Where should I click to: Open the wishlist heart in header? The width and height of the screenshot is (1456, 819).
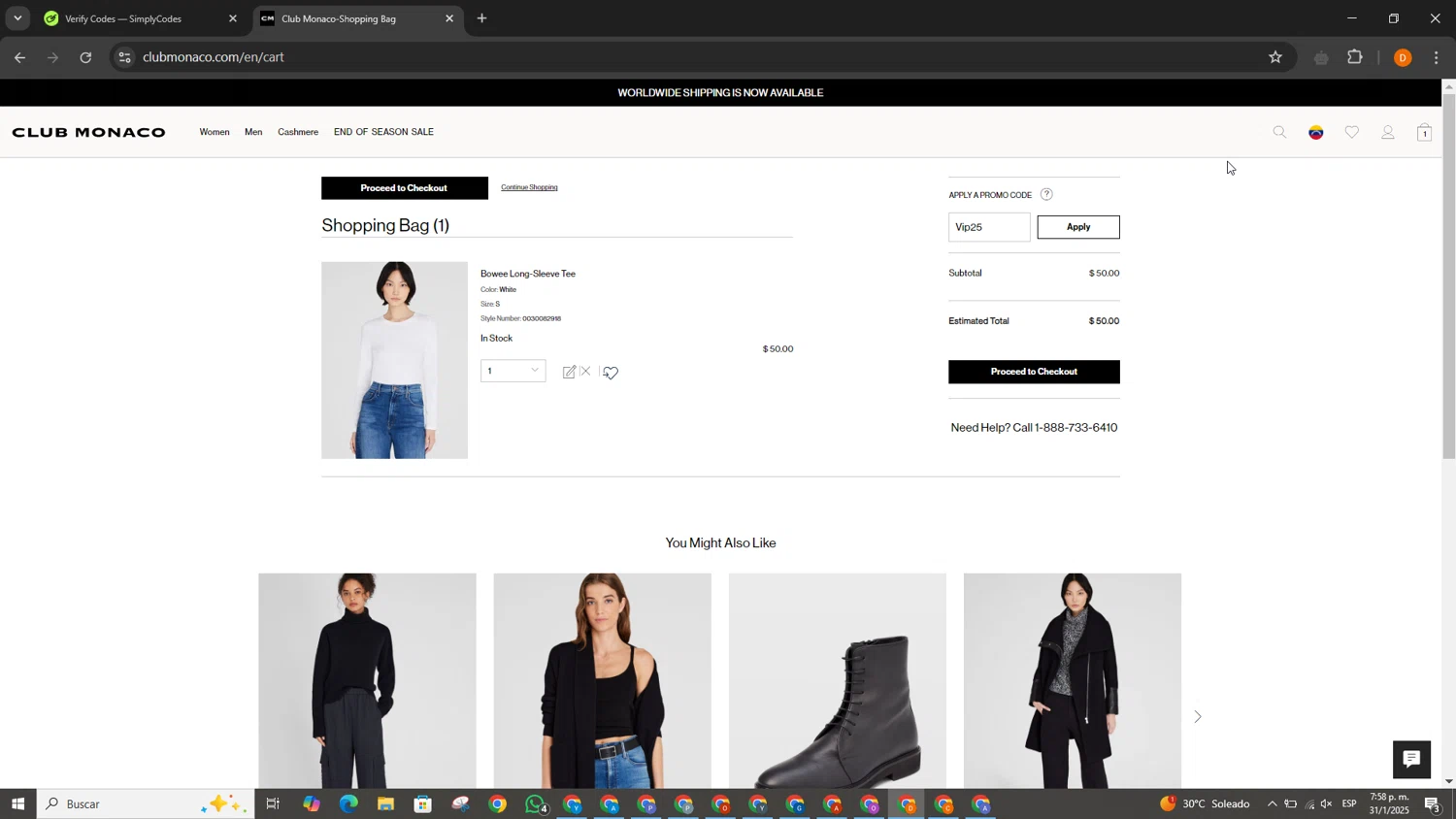[x=1352, y=133]
